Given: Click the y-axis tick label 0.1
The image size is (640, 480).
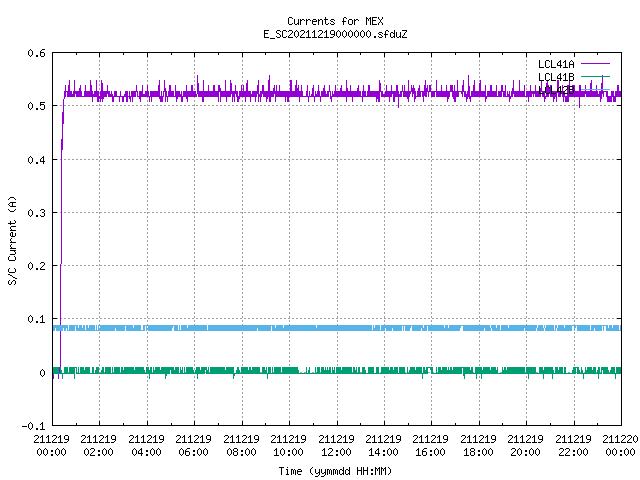Looking at the screenshot, I should click(37, 319).
